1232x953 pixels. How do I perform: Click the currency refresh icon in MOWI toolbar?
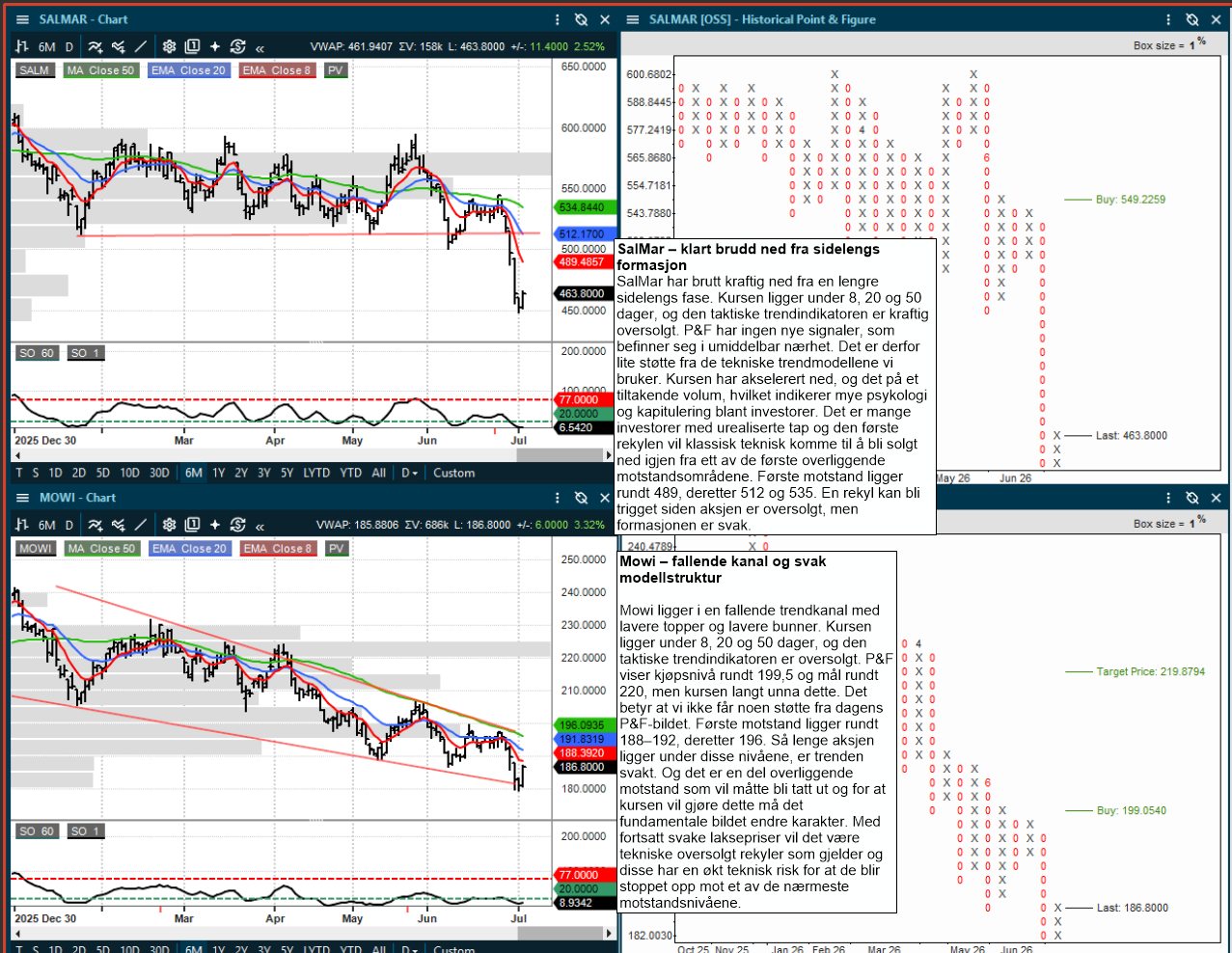coord(237,525)
